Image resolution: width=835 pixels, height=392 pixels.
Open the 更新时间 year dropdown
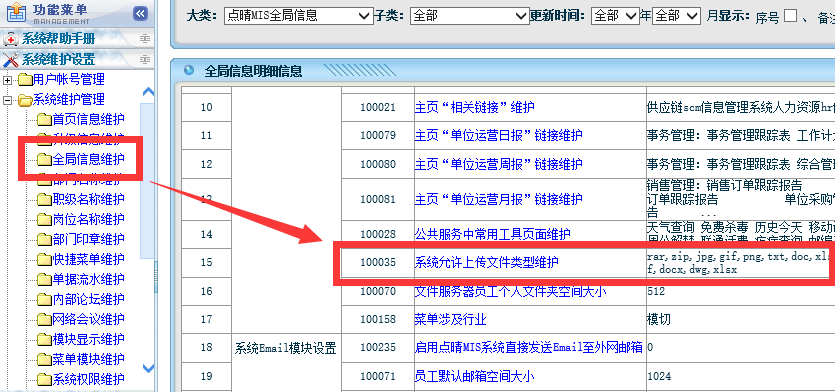[615, 16]
